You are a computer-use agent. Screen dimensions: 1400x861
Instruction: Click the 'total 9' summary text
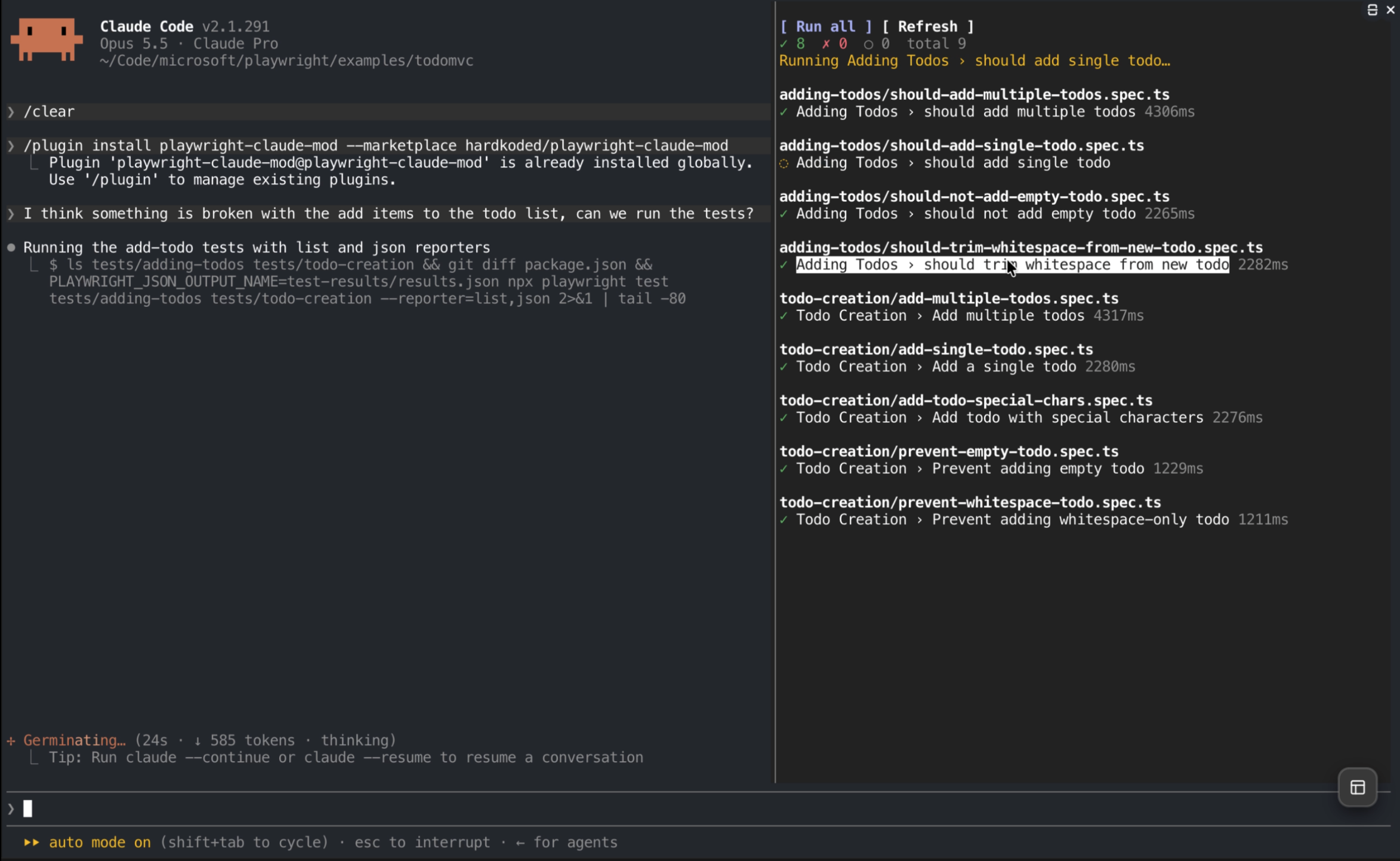coord(936,44)
